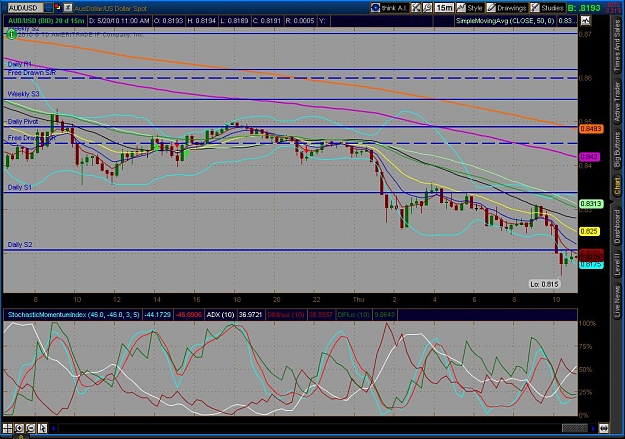The height and width of the screenshot is (439, 625).
Task: Click the grid layout icon at bottom left
Action: [7, 428]
